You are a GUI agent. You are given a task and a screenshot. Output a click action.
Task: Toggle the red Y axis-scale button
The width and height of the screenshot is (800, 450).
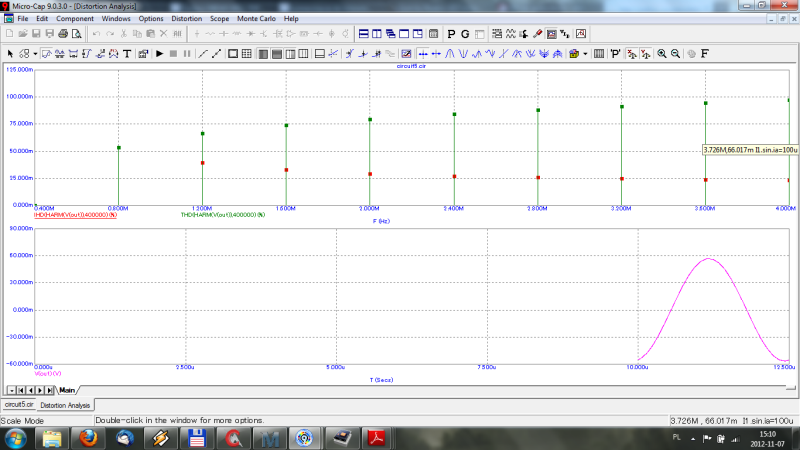645,54
